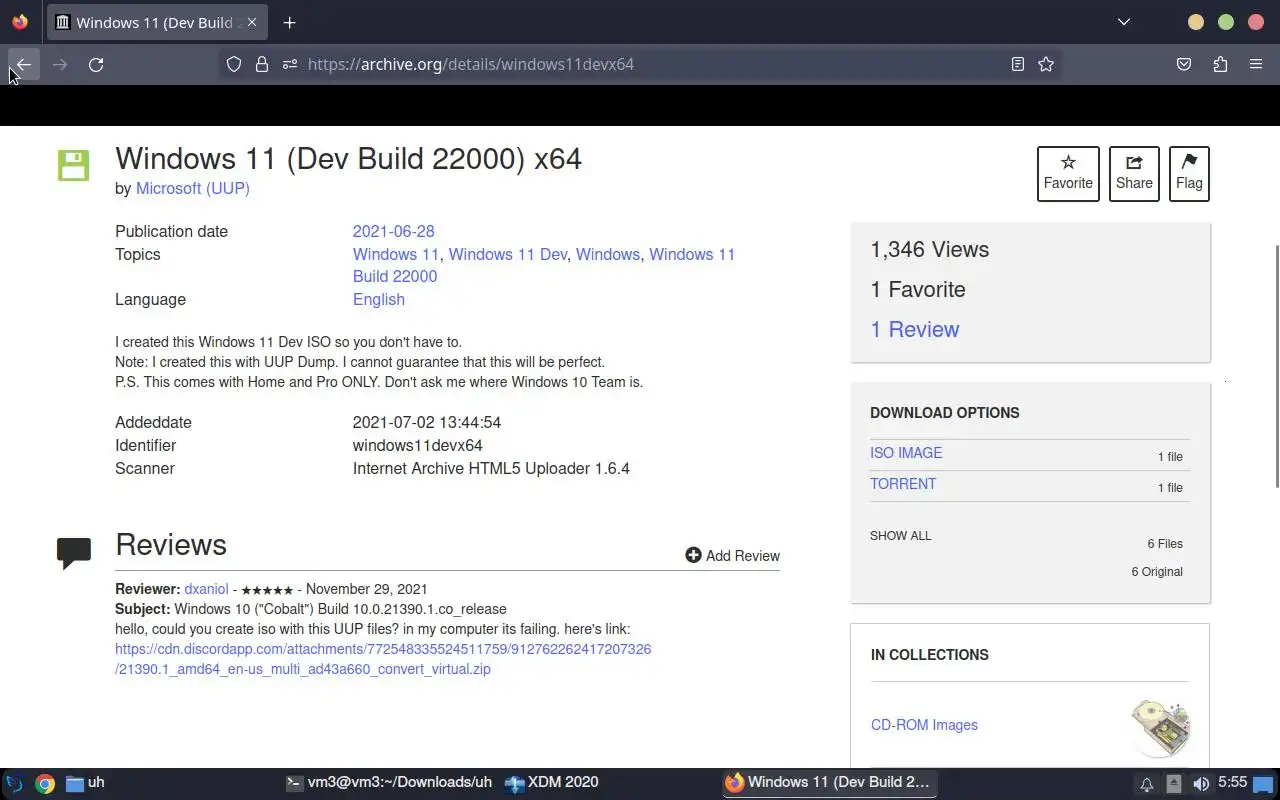The height and width of the screenshot is (800, 1280).
Task: Open the Windows 11 Dev topic link
Action: coord(508,254)
